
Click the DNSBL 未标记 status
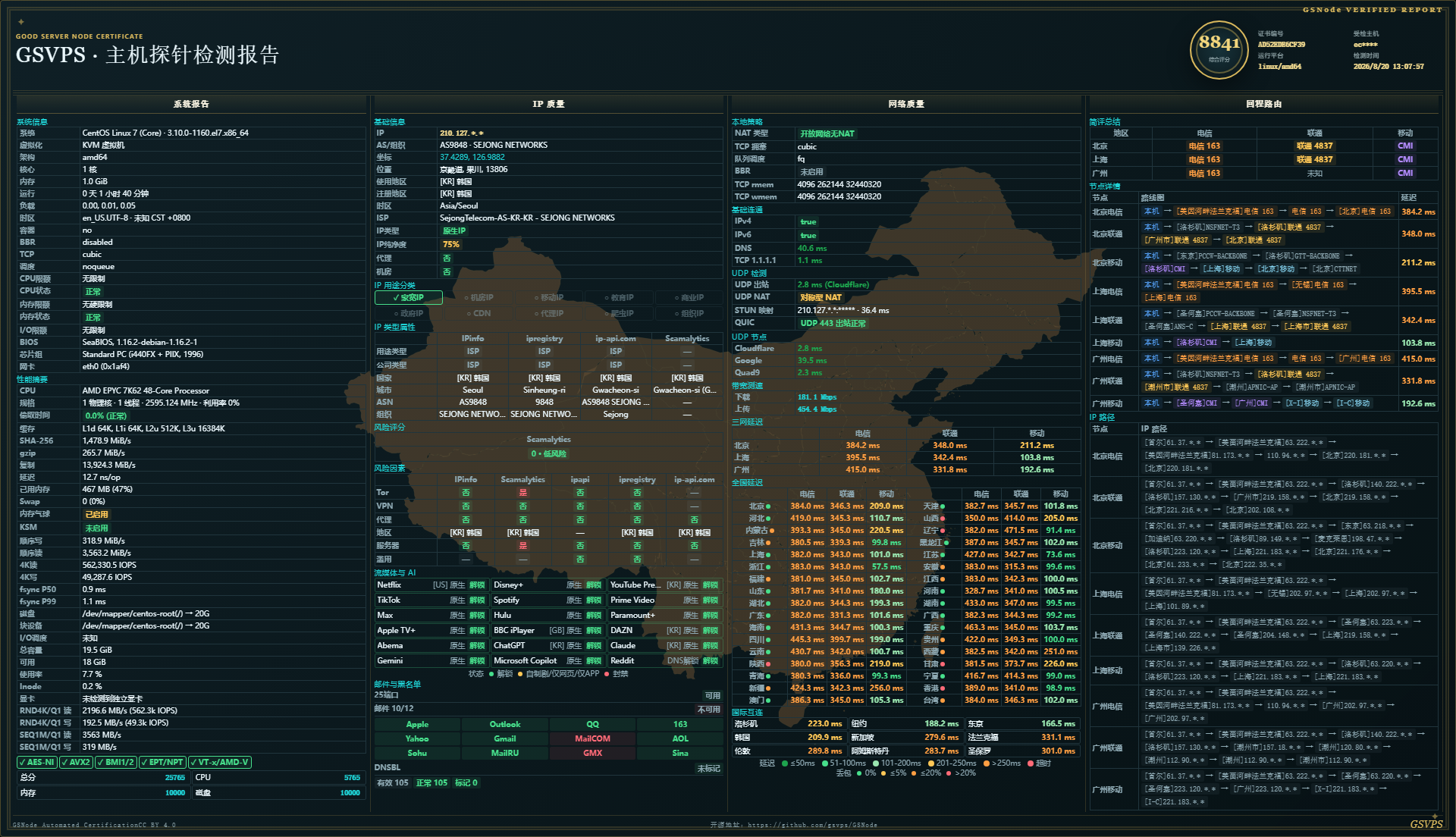pos(708,769)
